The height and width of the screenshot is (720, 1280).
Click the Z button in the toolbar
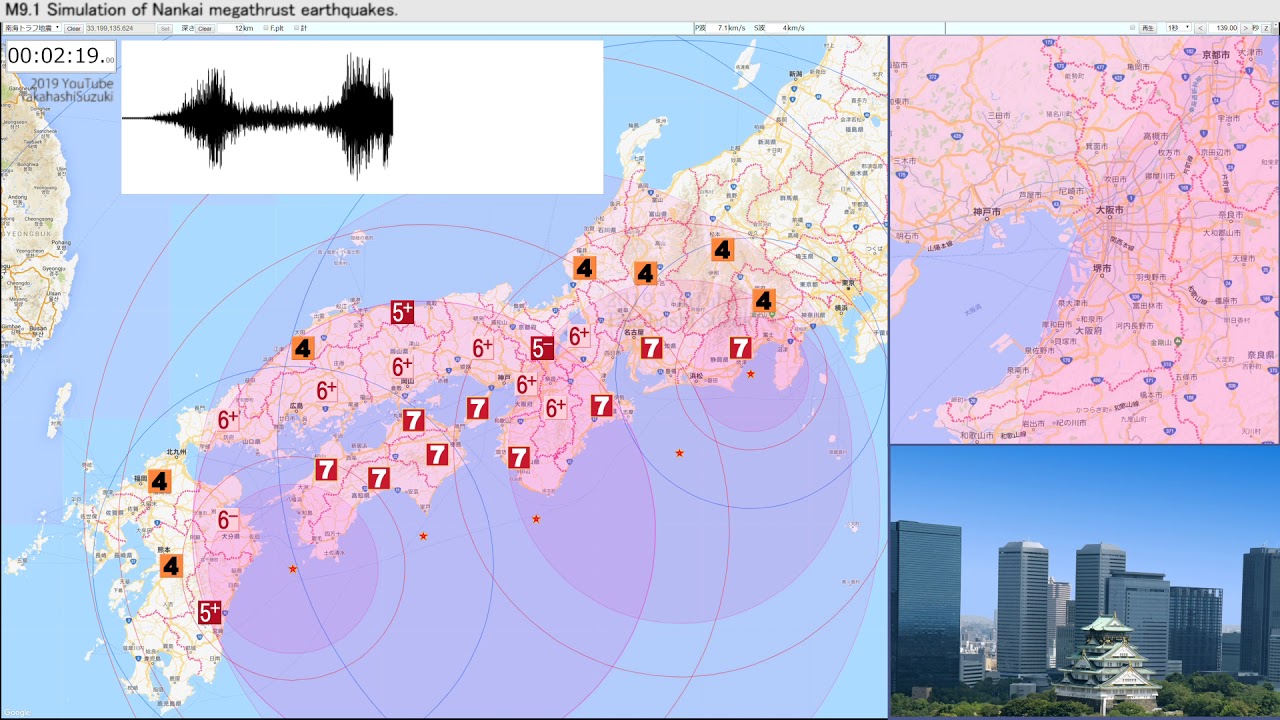point(1268,28)
